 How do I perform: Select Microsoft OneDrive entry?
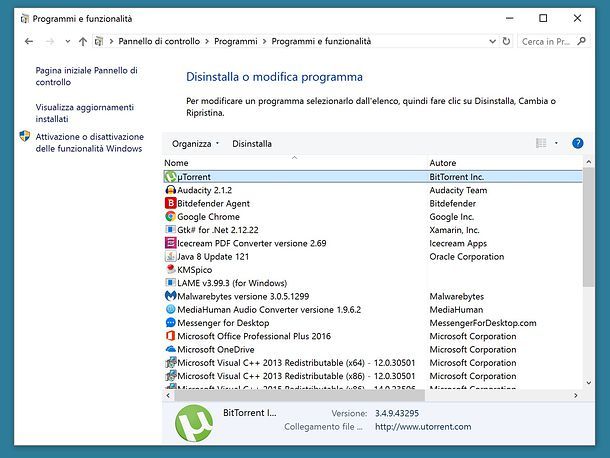(216, 349)
